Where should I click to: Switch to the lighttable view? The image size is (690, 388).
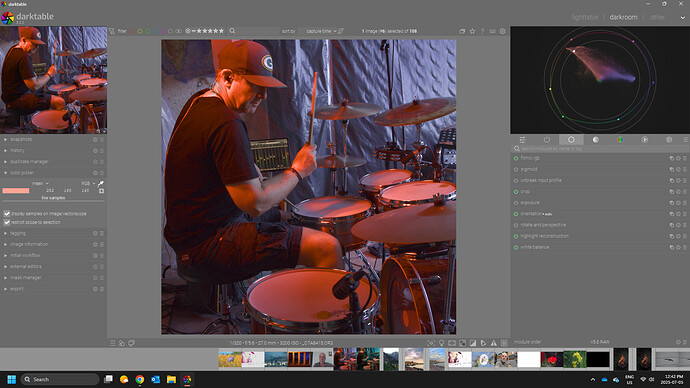click(585, 17)
